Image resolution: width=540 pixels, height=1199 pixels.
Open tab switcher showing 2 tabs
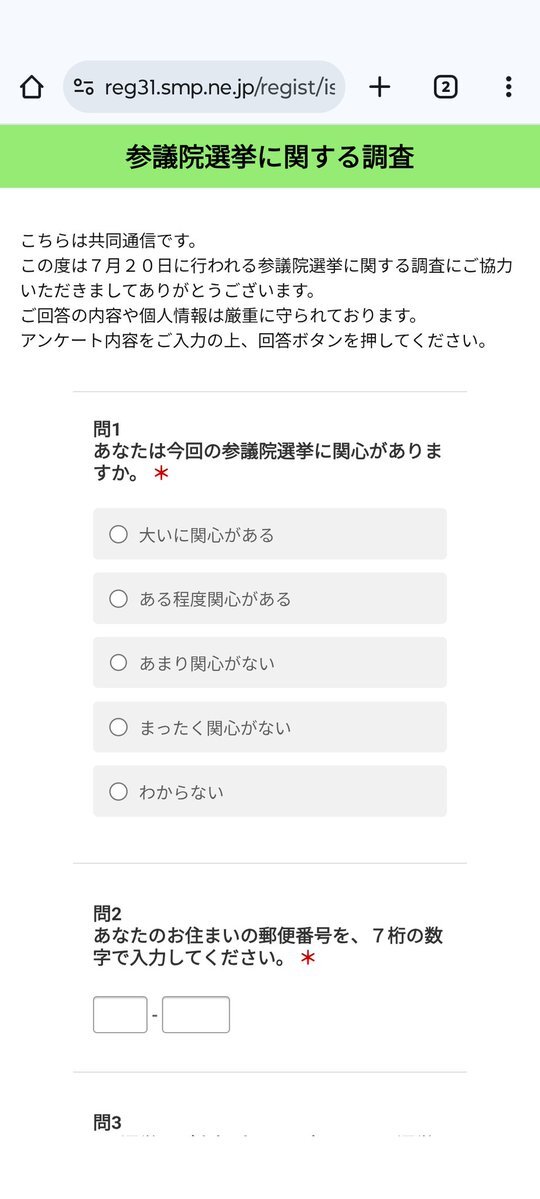(445, 87)
